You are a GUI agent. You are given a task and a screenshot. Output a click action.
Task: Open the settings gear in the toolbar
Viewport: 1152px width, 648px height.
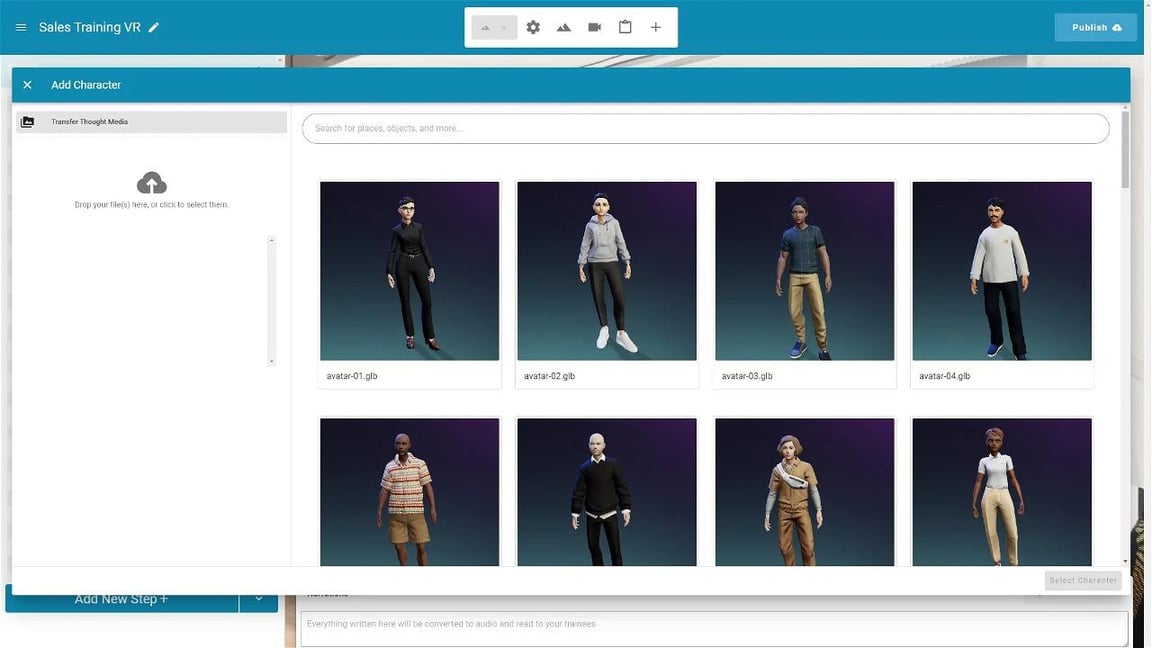click(x=533, y=27)
